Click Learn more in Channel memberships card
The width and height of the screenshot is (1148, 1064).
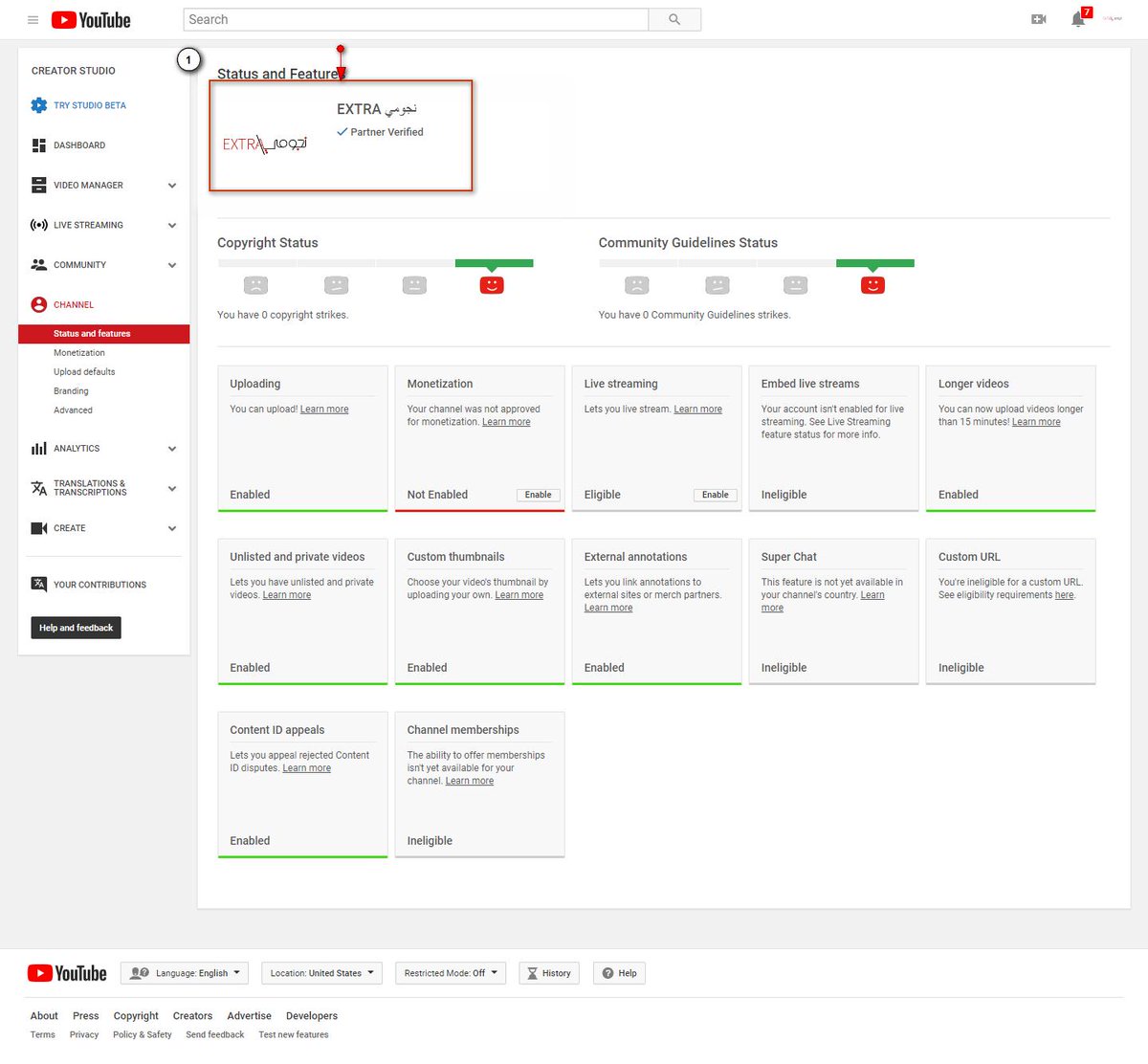click(470, 781)
